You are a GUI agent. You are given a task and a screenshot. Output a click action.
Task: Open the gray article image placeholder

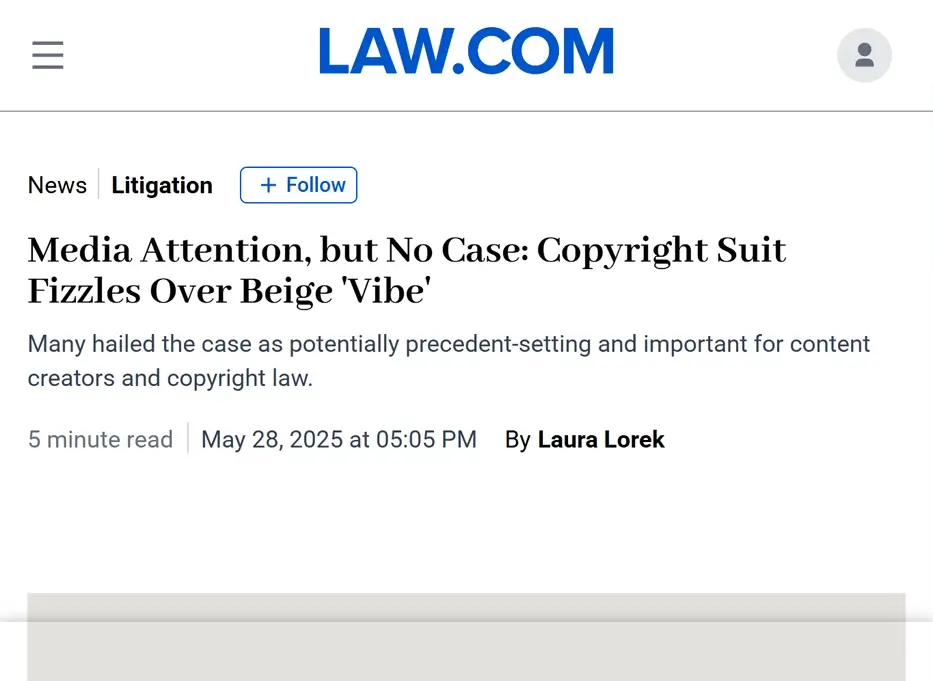(466, 637)
